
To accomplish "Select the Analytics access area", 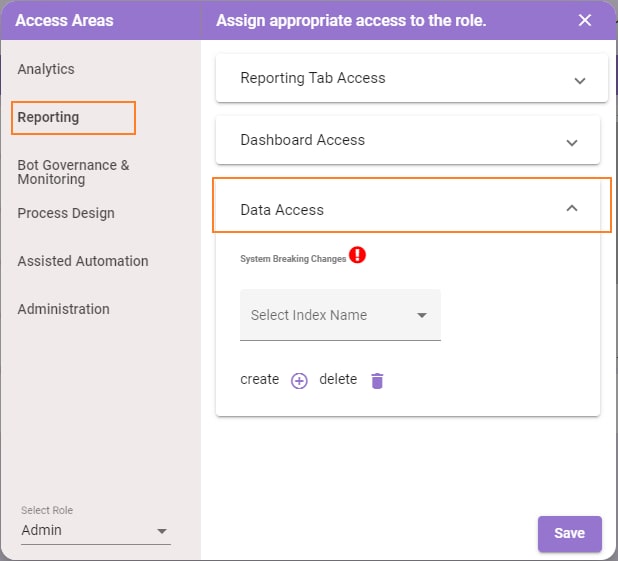I will pos(46,69).
